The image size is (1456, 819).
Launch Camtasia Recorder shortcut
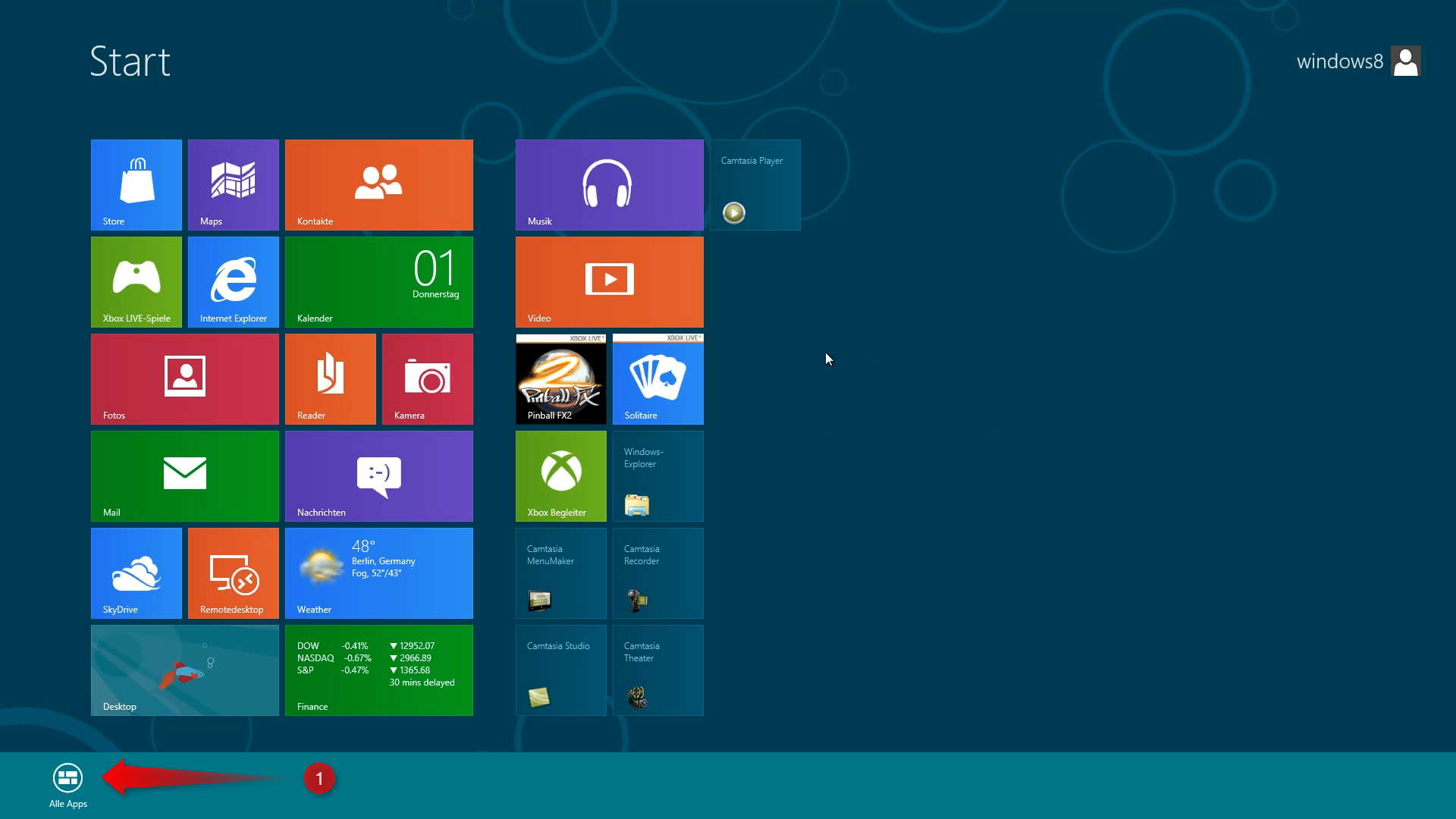coord(657,573)
